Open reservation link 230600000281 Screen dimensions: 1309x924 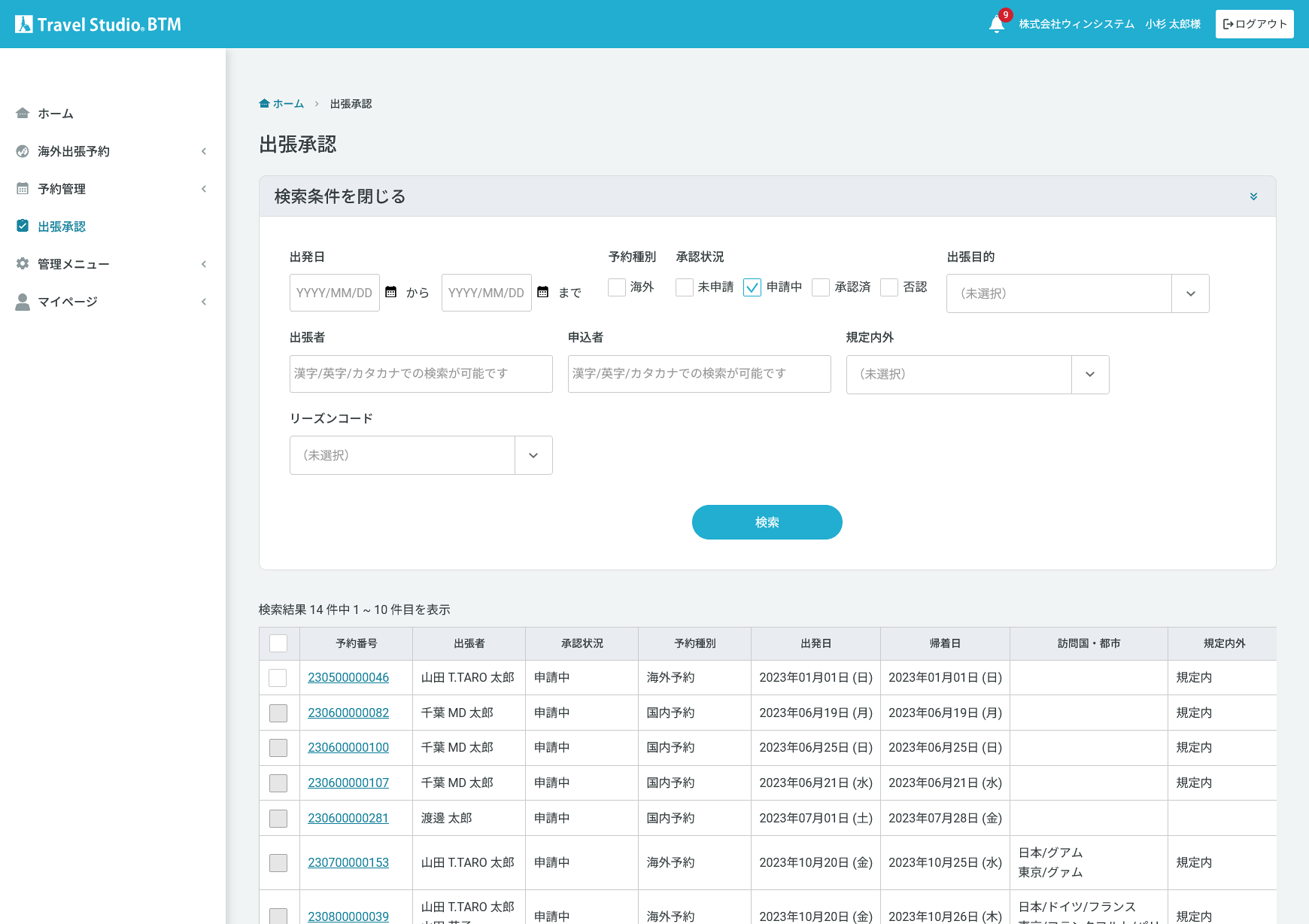coord(348,818)
